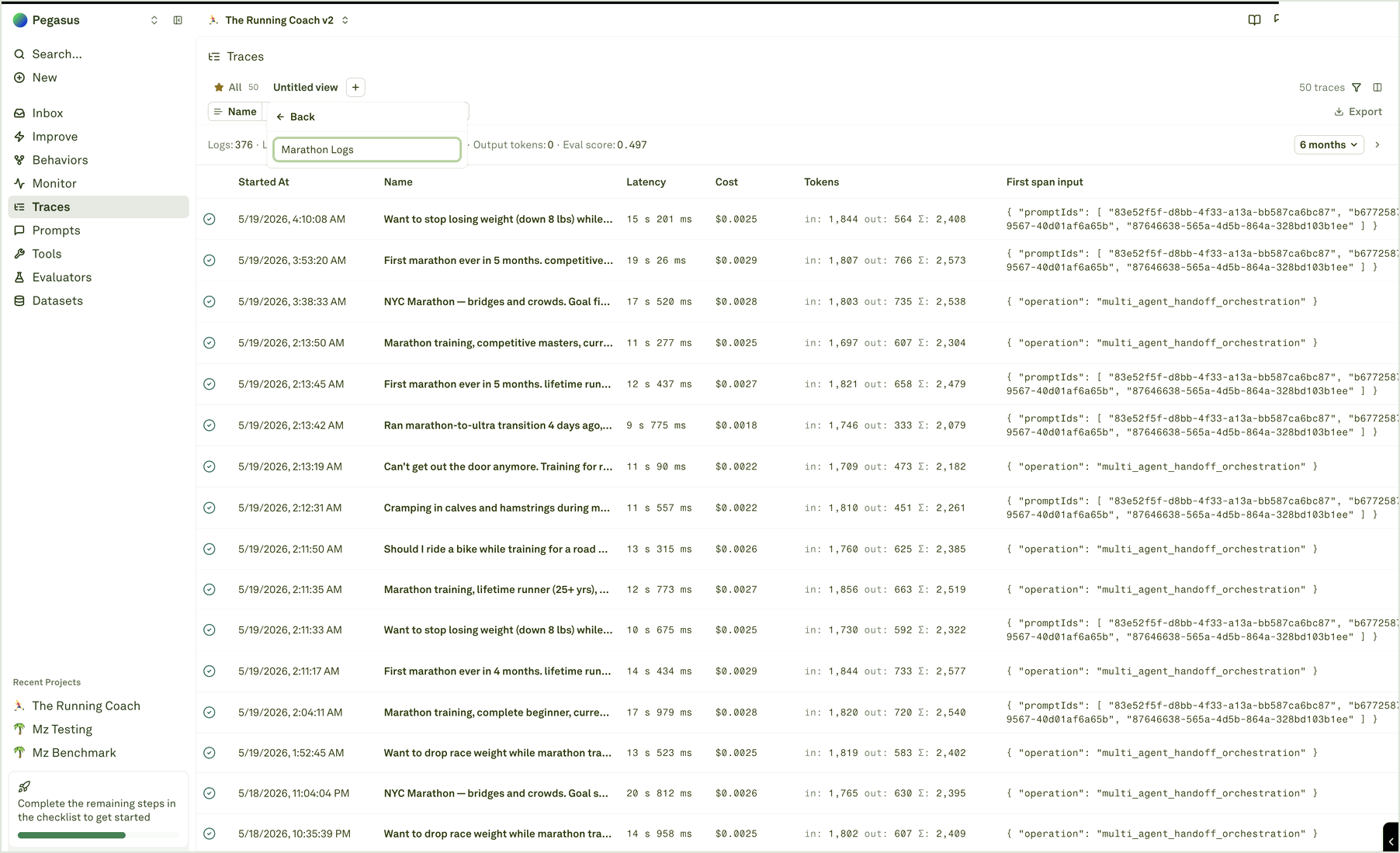This screenshot has height=853, width=1400.
Task: Open The Running Coach recent project
Action: click(99, 706)
